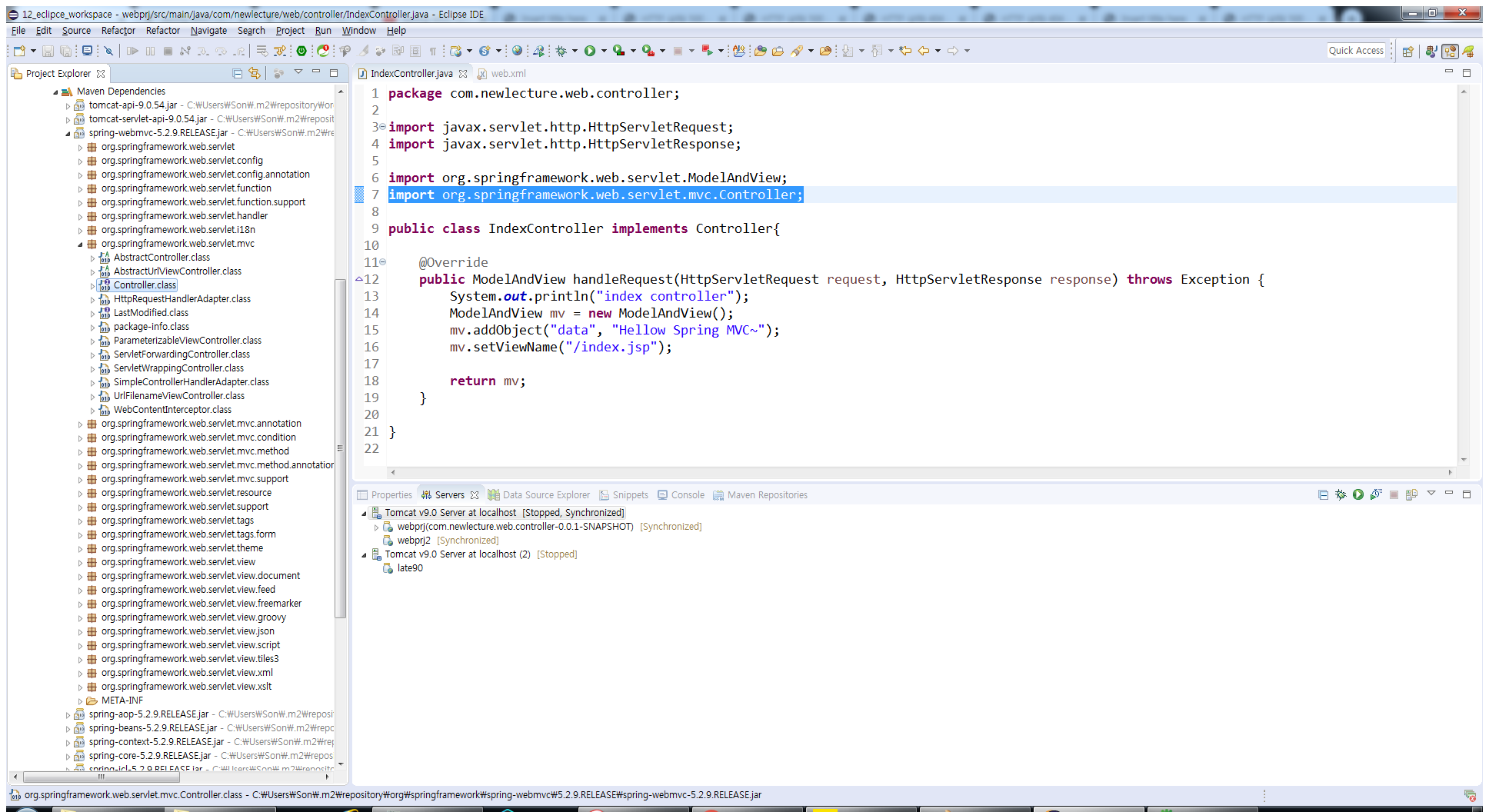Open the Maven Repositories tab
The height and width of the screenshot is (812, 1489).
[x=760, y=495]
